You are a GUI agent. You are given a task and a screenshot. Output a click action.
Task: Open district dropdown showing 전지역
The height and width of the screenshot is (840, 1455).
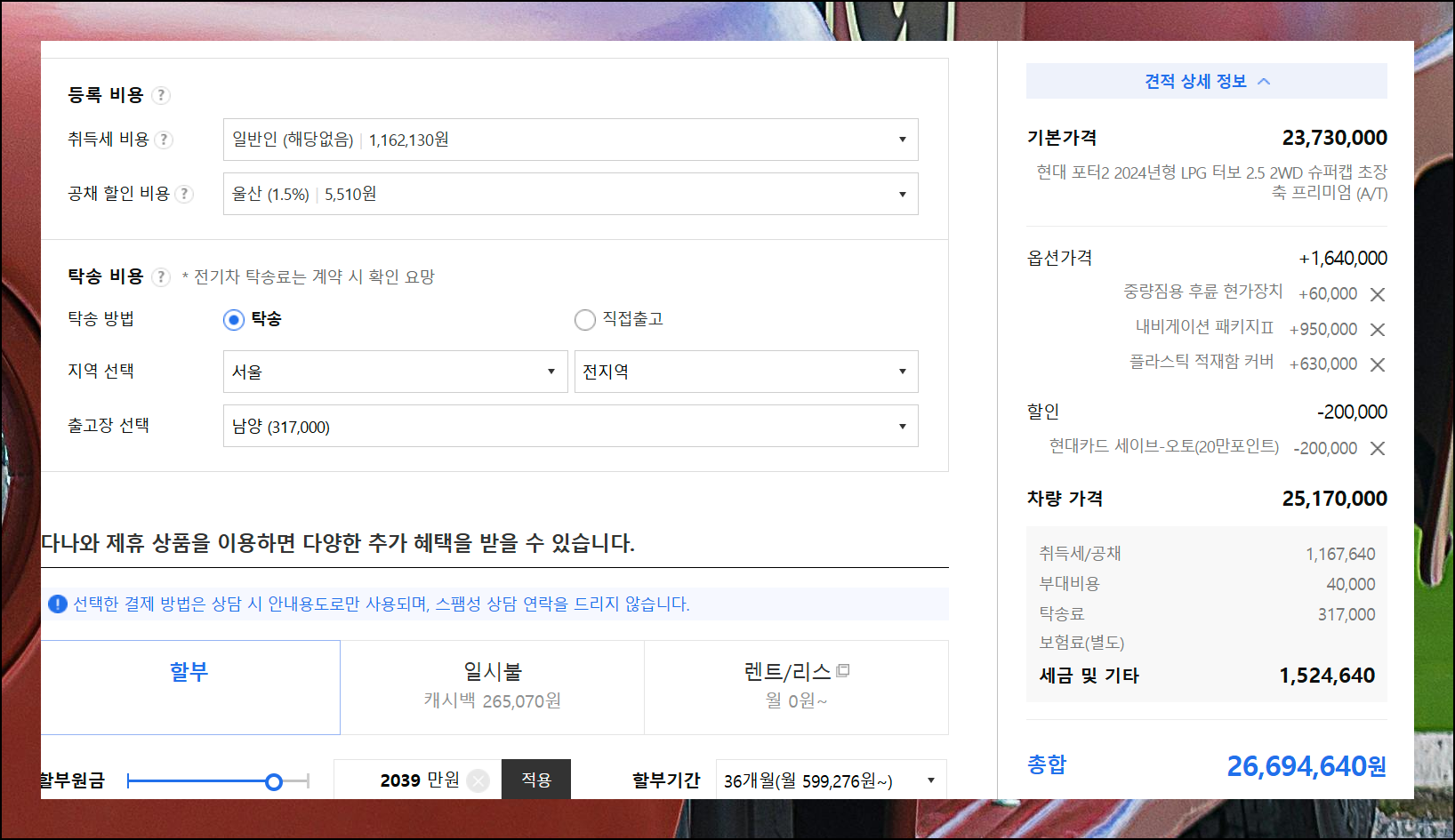click(x=746, y=372)
